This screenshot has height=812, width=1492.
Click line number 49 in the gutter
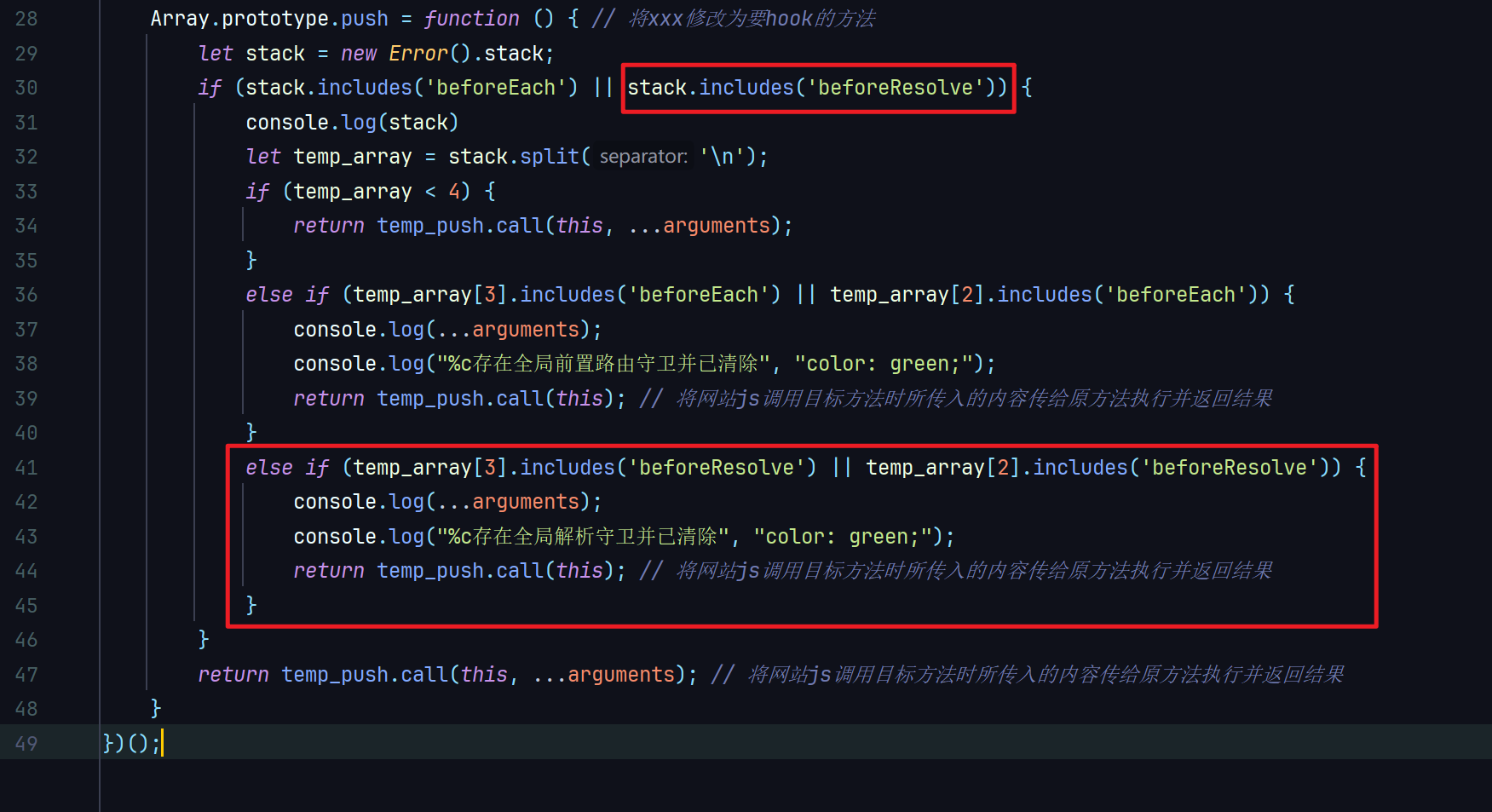click(26, 744)
